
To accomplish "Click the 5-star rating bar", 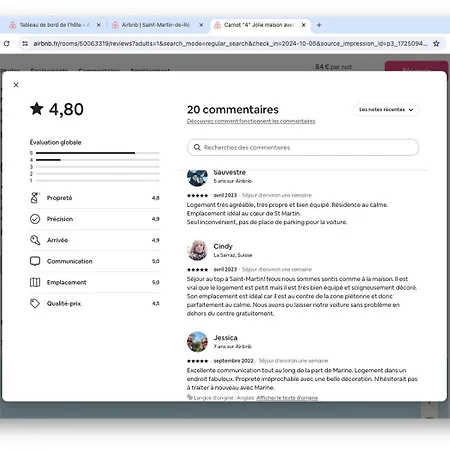I will (x=97, y=153).
